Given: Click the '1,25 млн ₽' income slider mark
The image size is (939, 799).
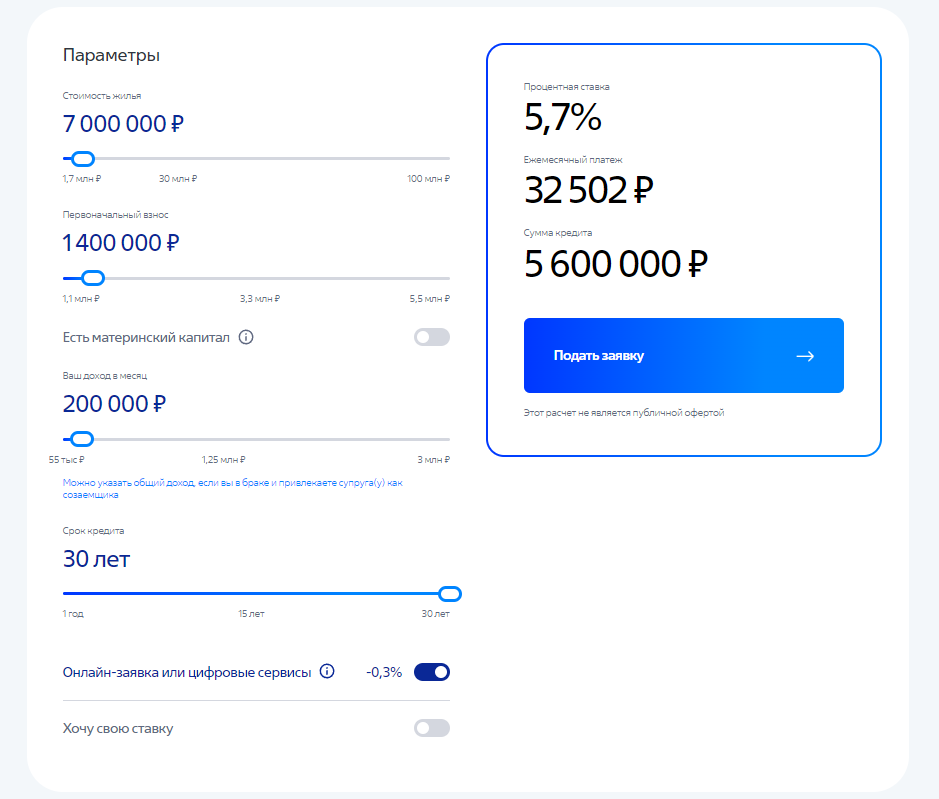Looking at the screenshot, I should pyautogui.click(x=223, y=459).
